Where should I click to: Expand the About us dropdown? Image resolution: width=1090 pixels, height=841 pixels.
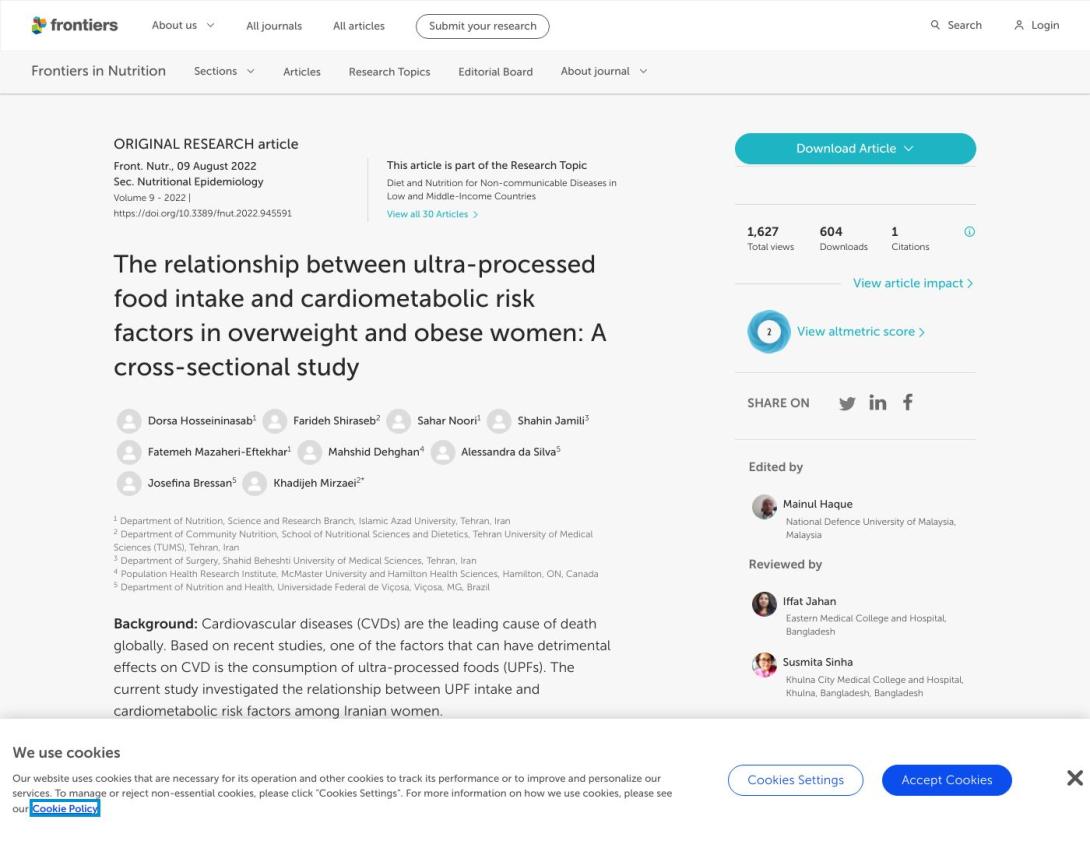click(183, 26)
